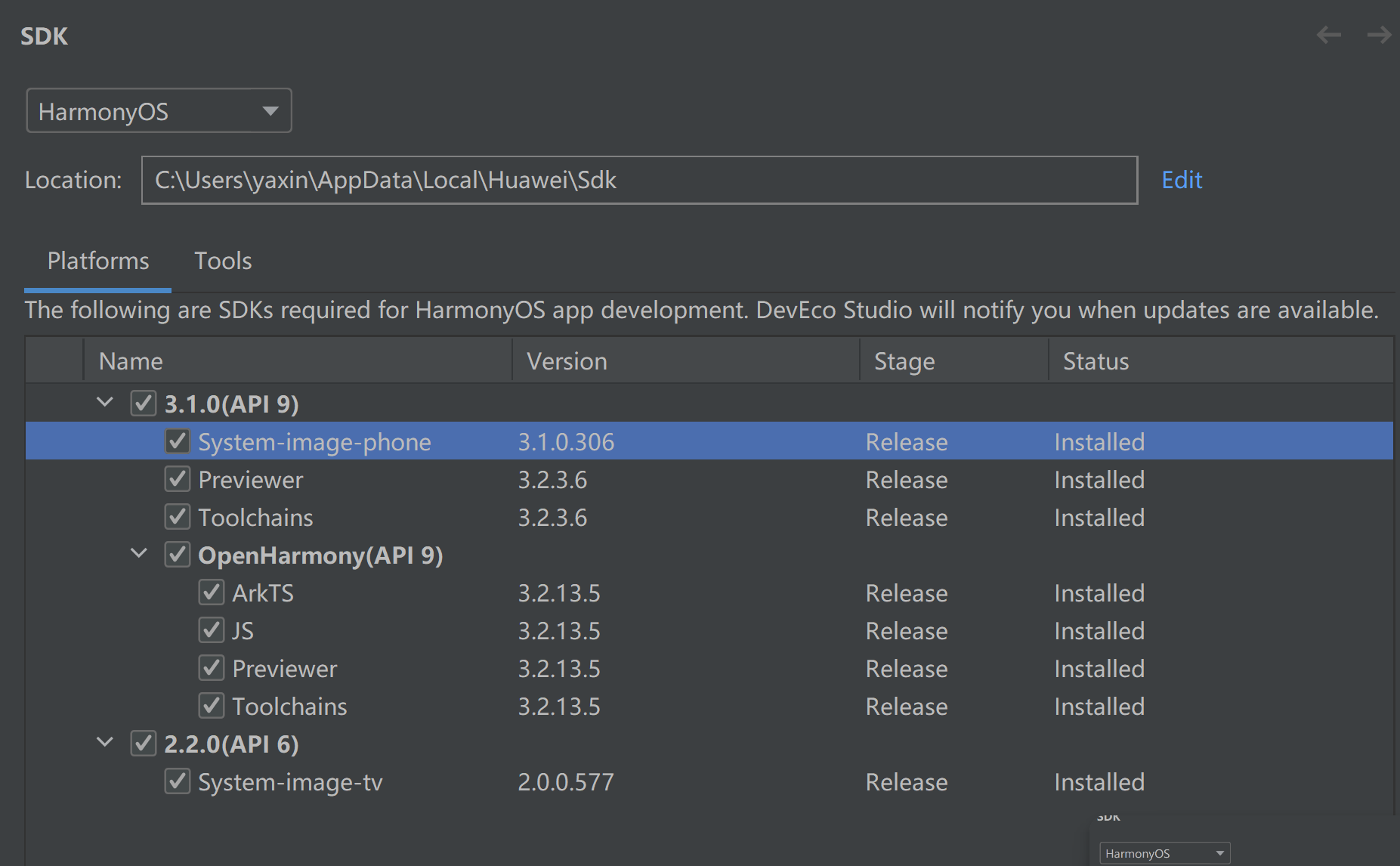Viewport: 1400px width, 866px height.
Task: Uncheck Previewer 3.2.13.5 checkbox
Action: [x=212, y=668]
